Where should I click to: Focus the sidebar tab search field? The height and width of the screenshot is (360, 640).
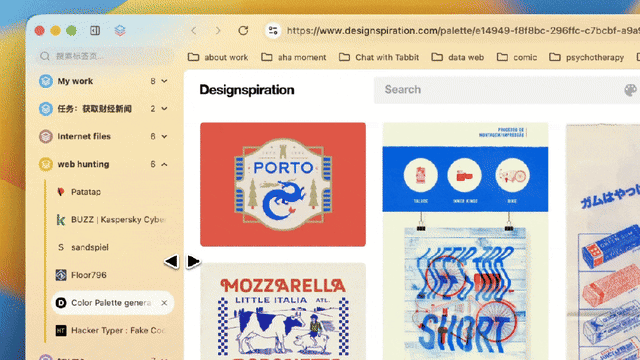105,56
